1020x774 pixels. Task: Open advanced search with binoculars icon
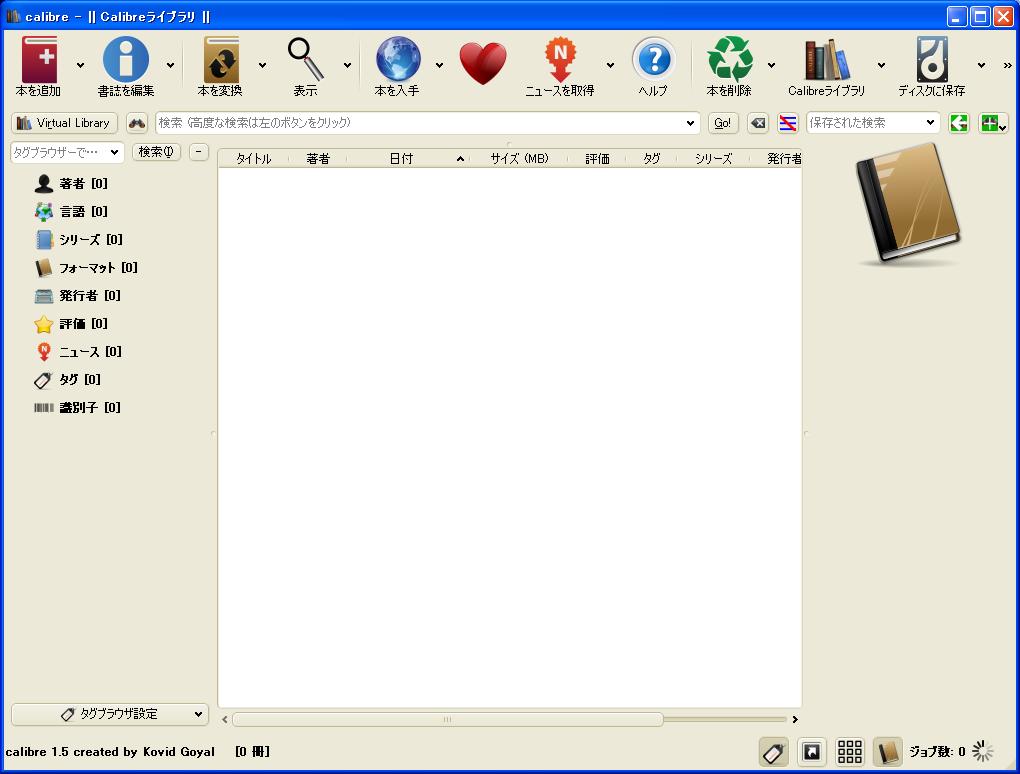click(x=137, y=123)
